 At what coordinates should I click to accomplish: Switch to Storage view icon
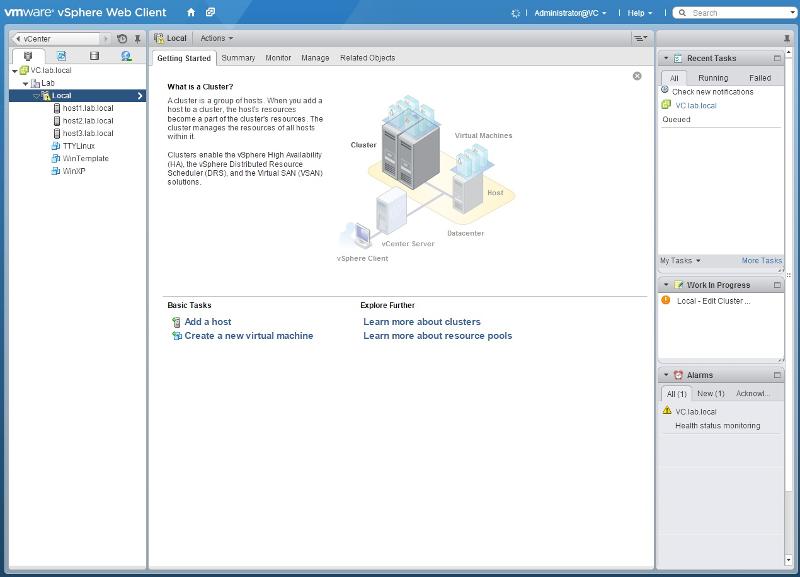(94, 56)
